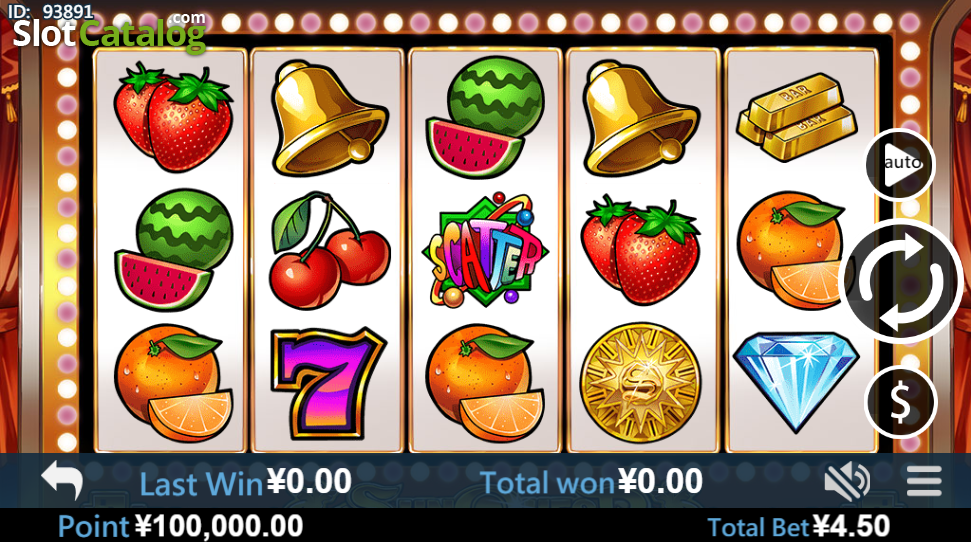Click the watermelon on third reel top
971x542 pixels.
(x=485, y=120)
